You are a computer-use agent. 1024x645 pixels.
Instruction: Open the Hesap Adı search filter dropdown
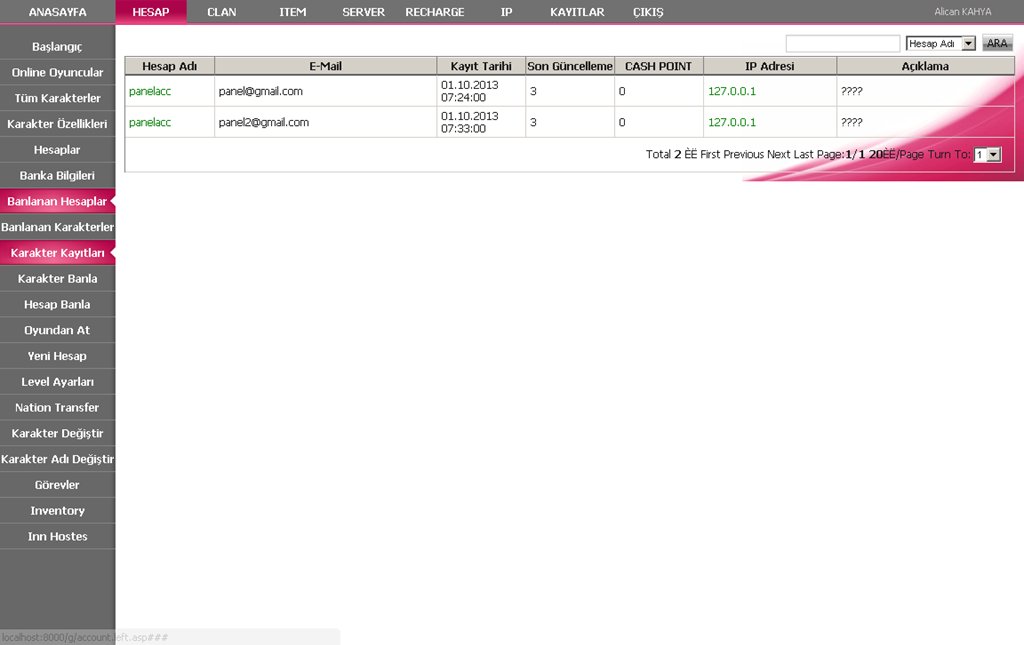pyautogui.click(x=940, y=44)
